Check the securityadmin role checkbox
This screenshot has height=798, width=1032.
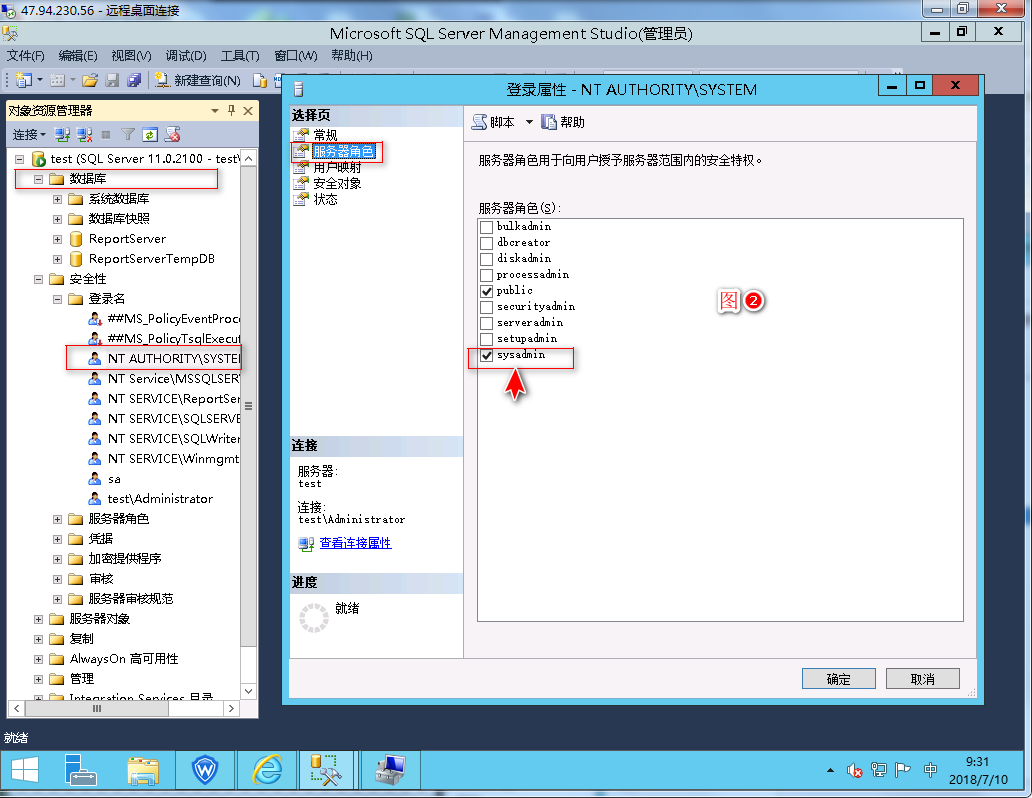coord(486,307)
